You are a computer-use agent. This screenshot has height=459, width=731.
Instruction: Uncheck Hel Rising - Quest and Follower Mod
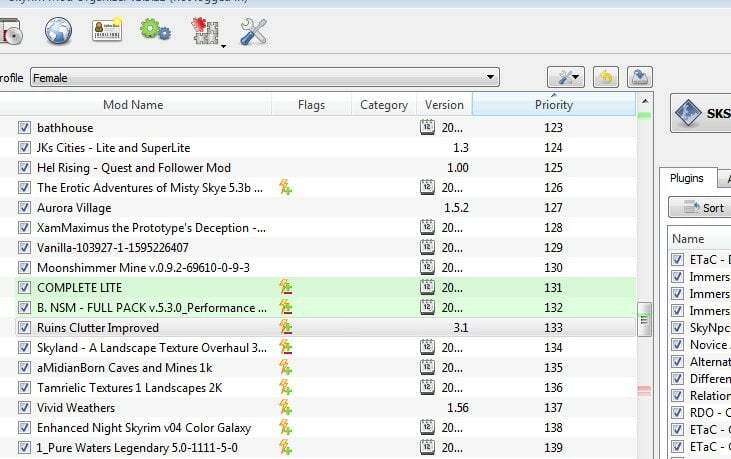tap(24, 168)
